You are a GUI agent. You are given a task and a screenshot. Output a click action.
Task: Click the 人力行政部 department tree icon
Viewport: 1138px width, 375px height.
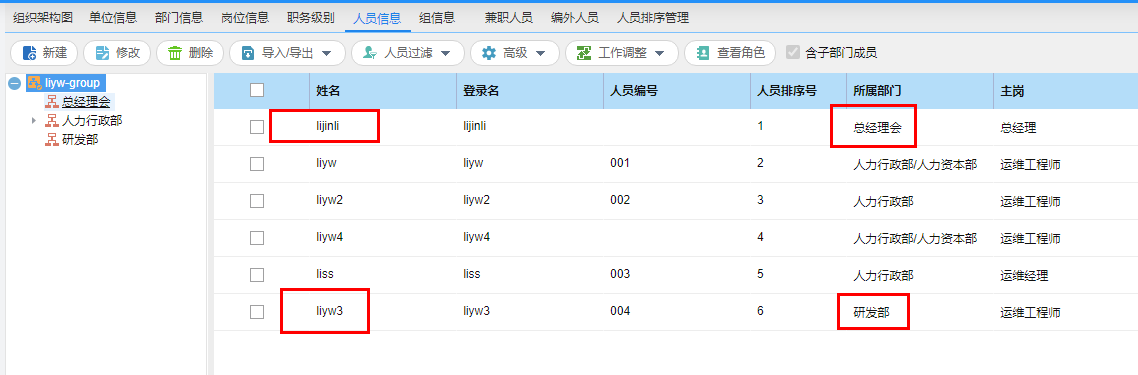pyautogui.click(x=52, y=120)
